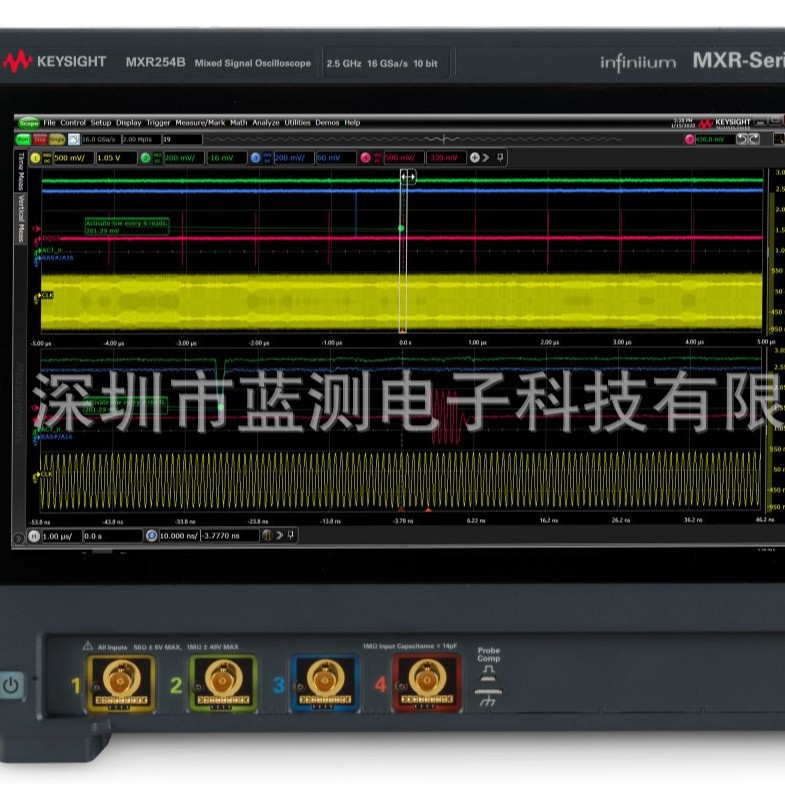
Task: Click the green Run acquisition button
Action: pos(23,140)
